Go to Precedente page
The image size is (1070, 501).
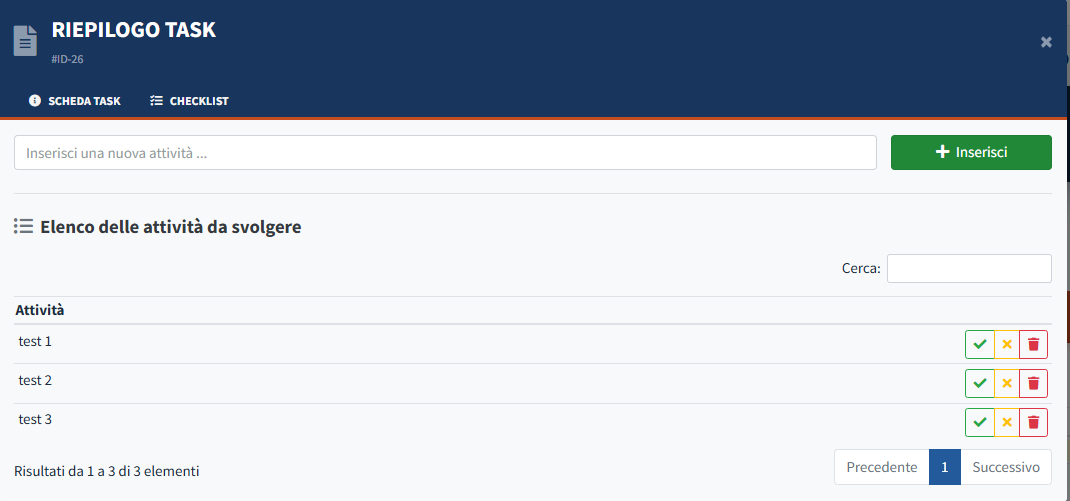881,467
